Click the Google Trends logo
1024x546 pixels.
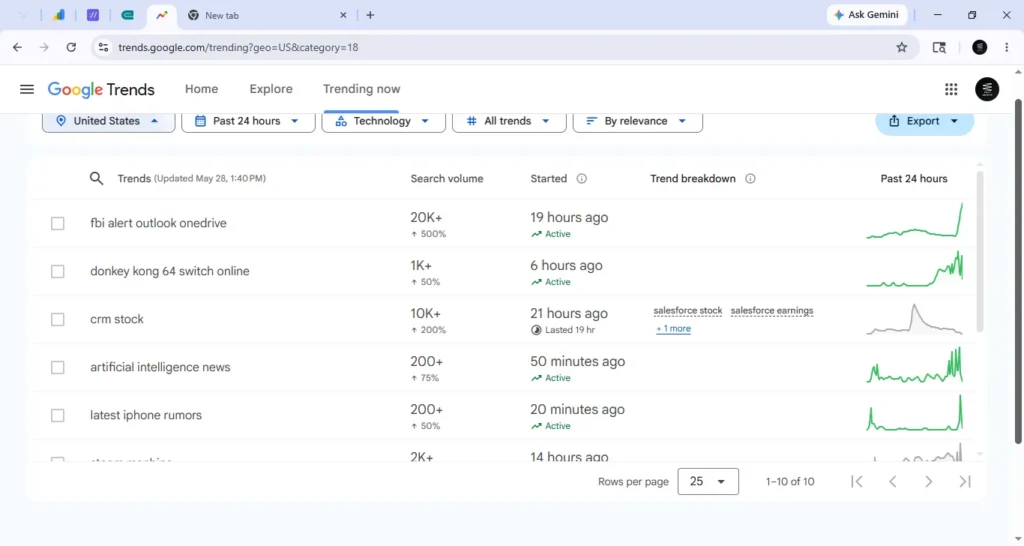pos(101,89)
